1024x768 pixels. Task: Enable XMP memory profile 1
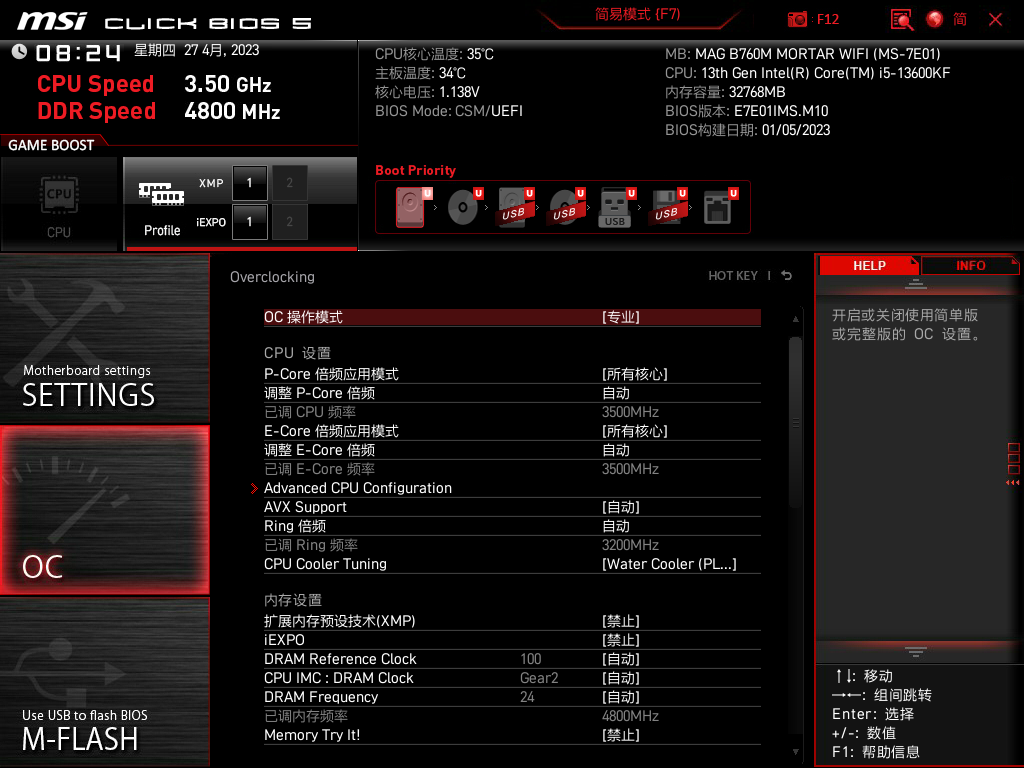249,183
